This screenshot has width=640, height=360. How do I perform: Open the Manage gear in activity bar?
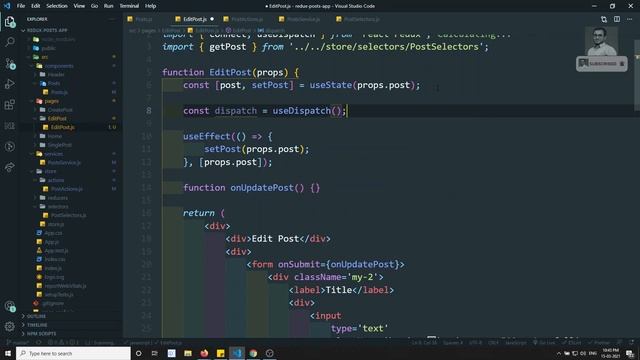[10, 326]
